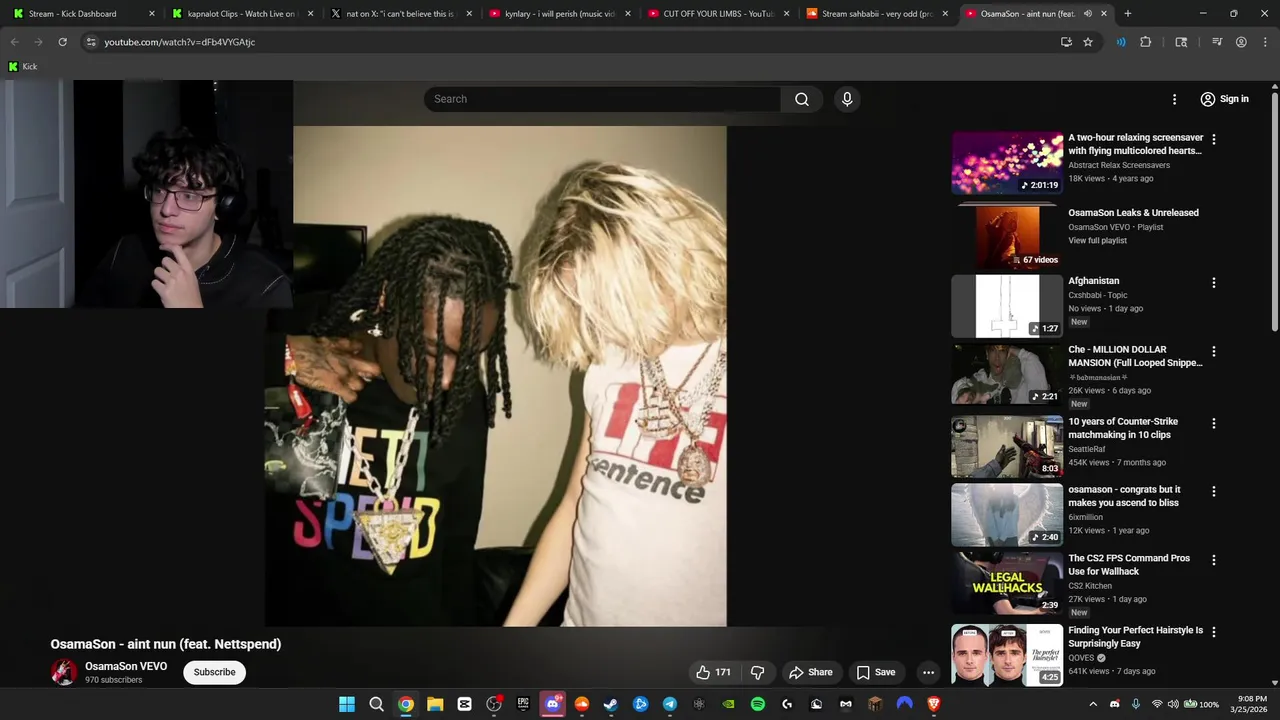Screen dimensions: 1280x720
Task: Open SoundCloud app from the taskbar
Action: click(x=582, y=704)
